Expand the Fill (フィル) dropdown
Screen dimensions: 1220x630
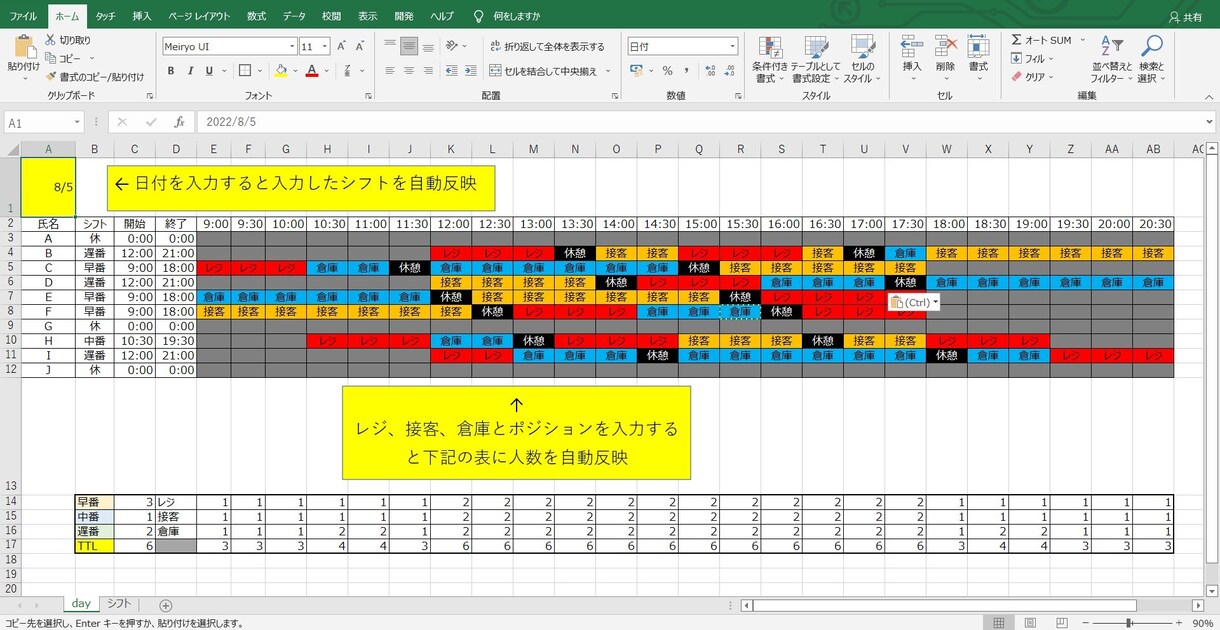(x=1051, y=58)
